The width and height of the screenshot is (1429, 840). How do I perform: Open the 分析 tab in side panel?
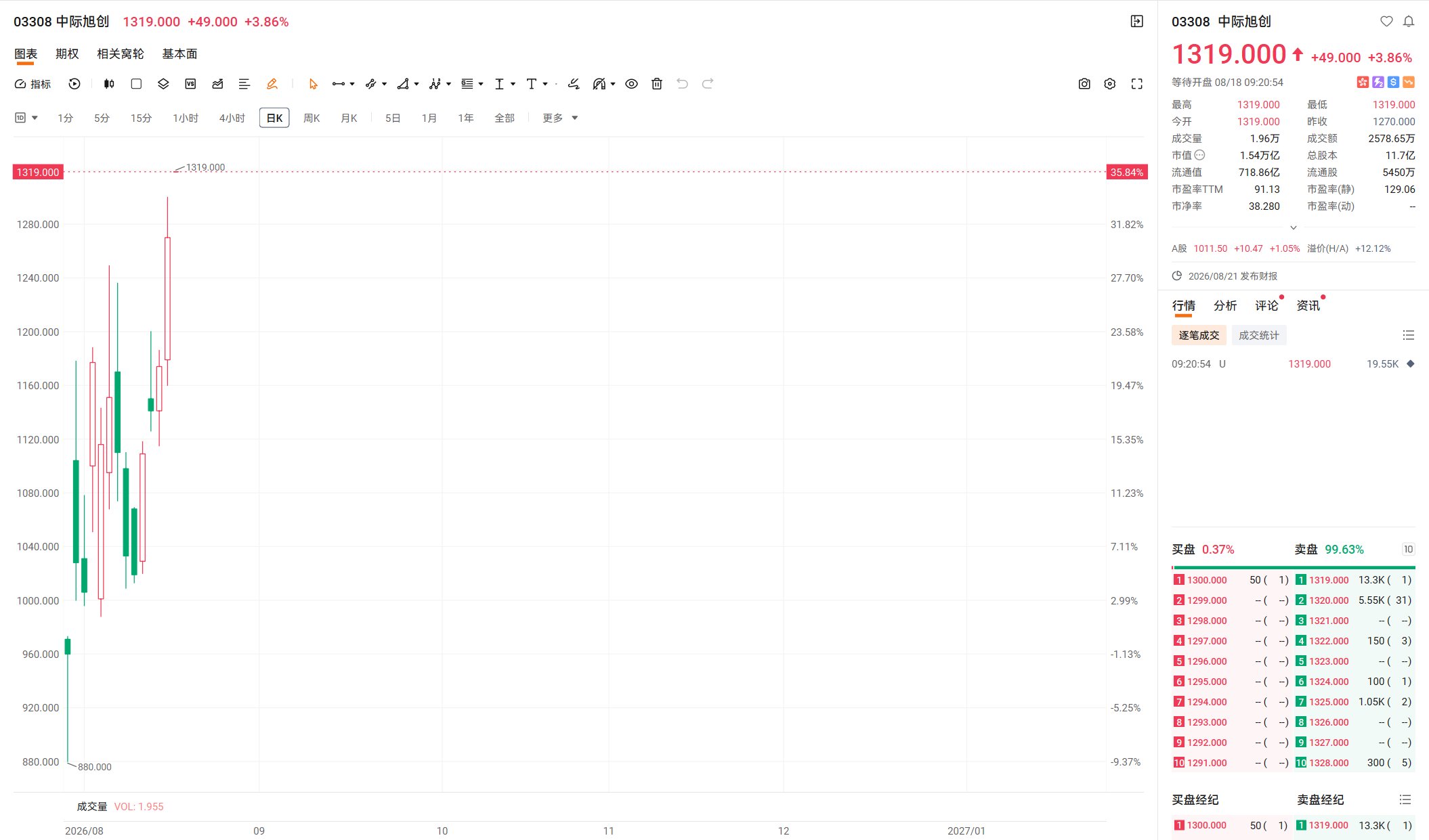tap(1225, 306)
